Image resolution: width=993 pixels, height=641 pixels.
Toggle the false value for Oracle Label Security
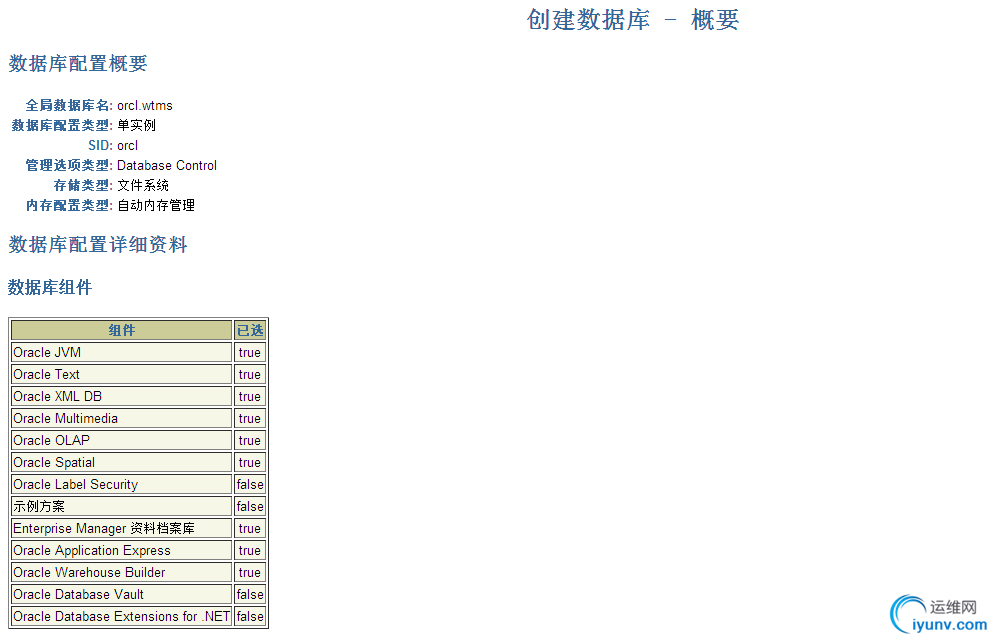point(249,484)
